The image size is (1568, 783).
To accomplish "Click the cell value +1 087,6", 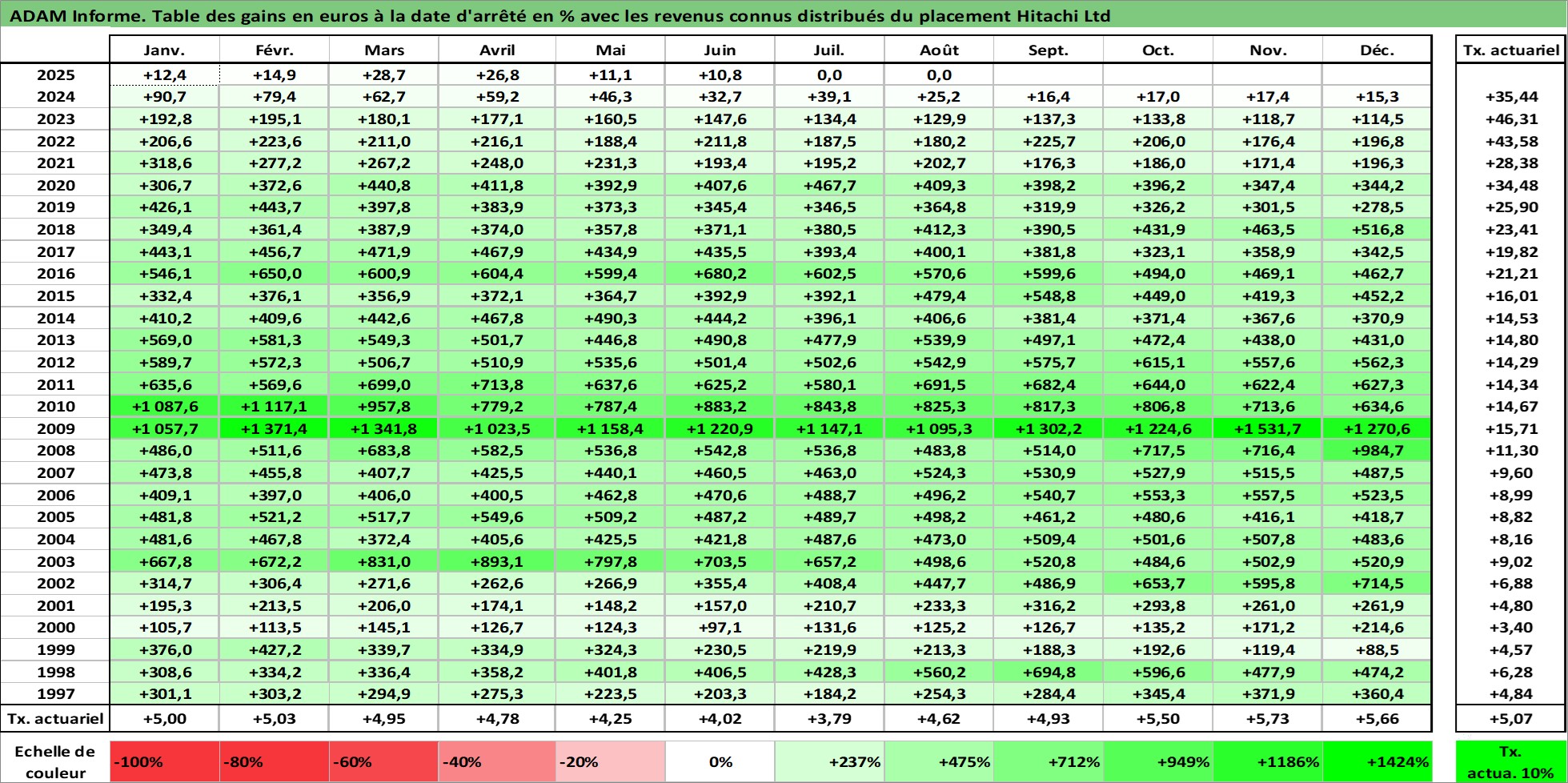I will (164, 407).
